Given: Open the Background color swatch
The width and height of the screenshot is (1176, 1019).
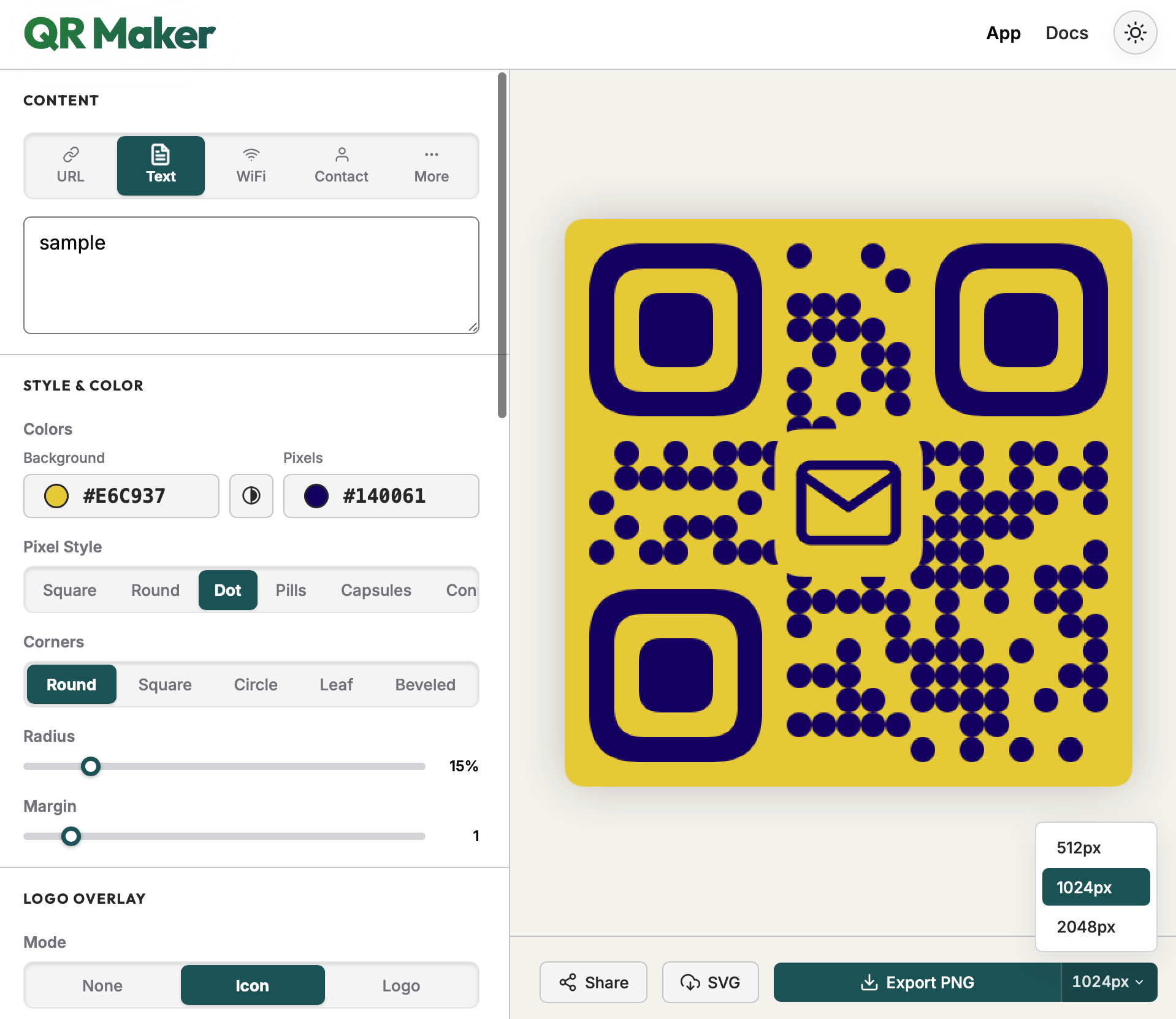Looking at the screenshot, I should point(56,496).
